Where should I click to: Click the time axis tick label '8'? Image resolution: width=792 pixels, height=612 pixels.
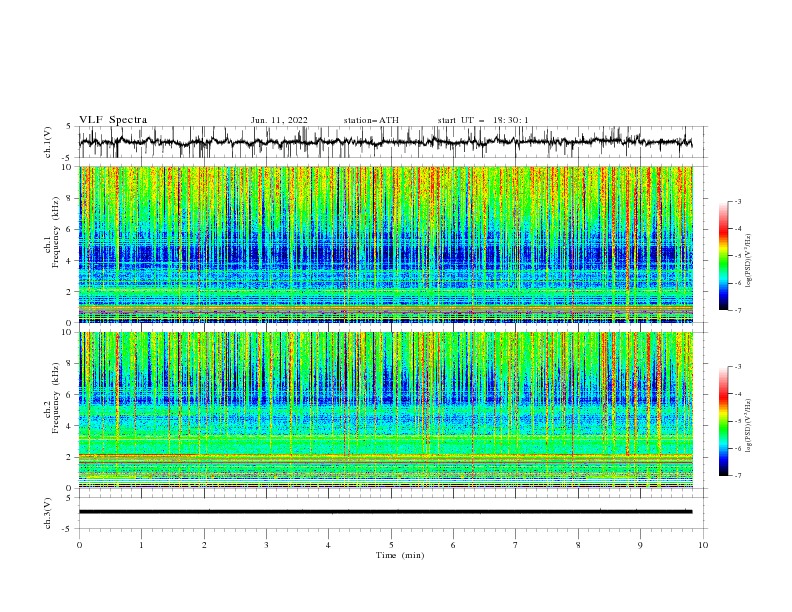coord(578,545)
